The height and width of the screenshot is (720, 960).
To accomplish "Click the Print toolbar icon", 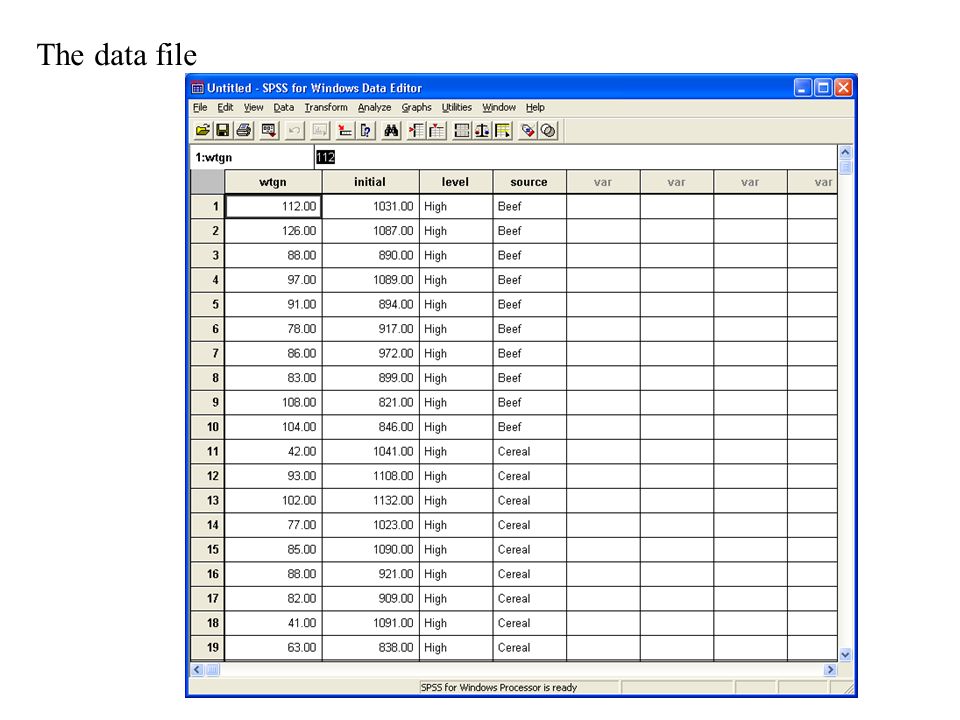I will pyautogui.click(x=244, y=130).
